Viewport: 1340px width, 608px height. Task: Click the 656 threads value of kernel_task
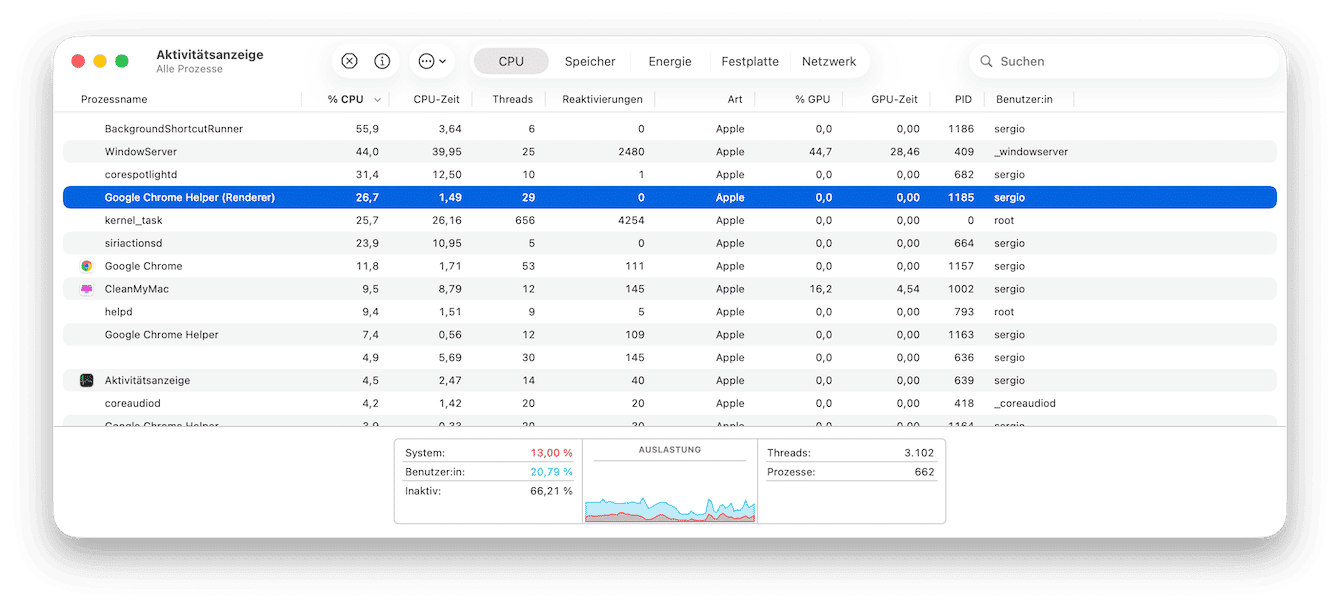tap(525, 220)
